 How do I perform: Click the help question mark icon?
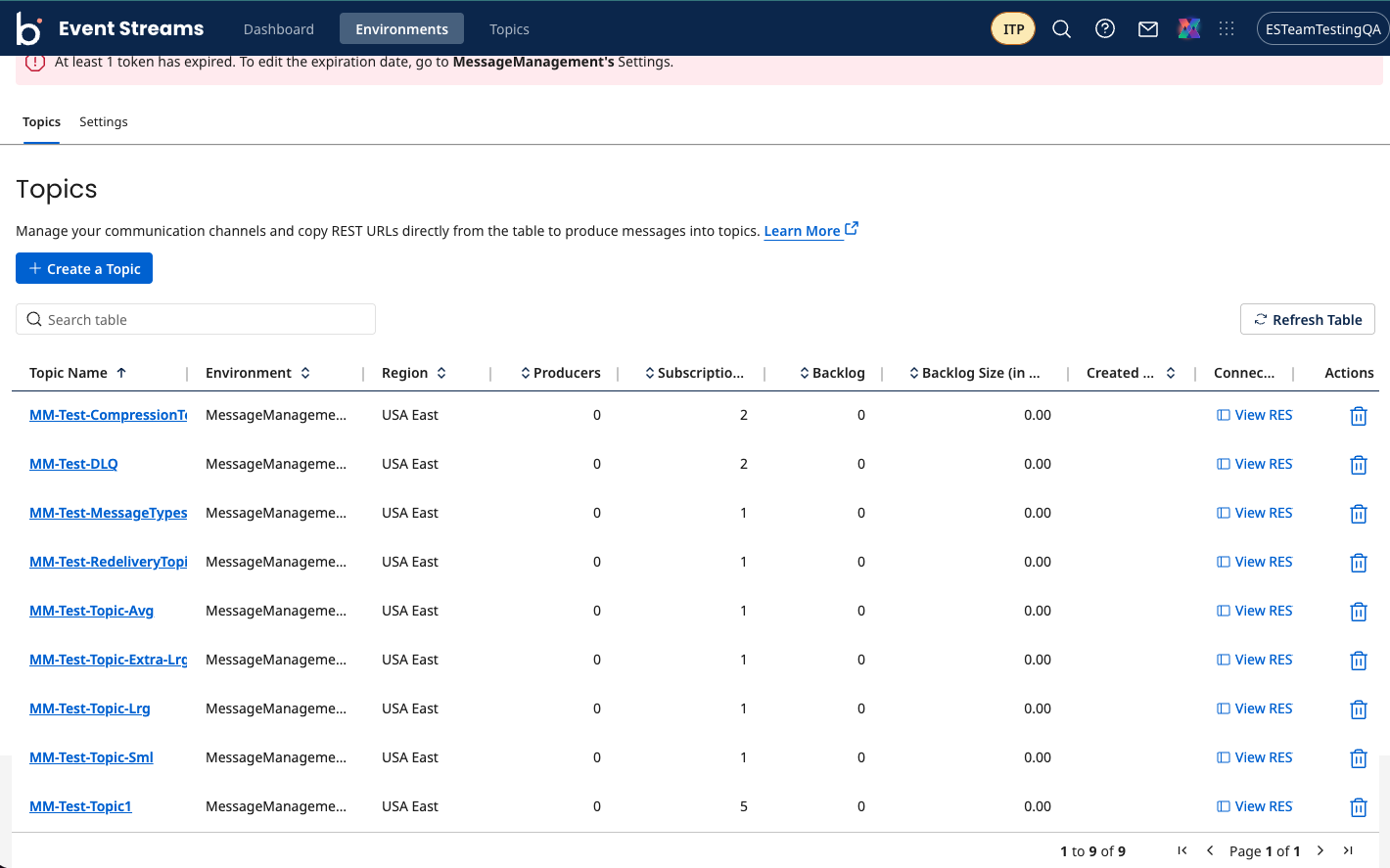pyautogui.click(x=1105, y=29)
